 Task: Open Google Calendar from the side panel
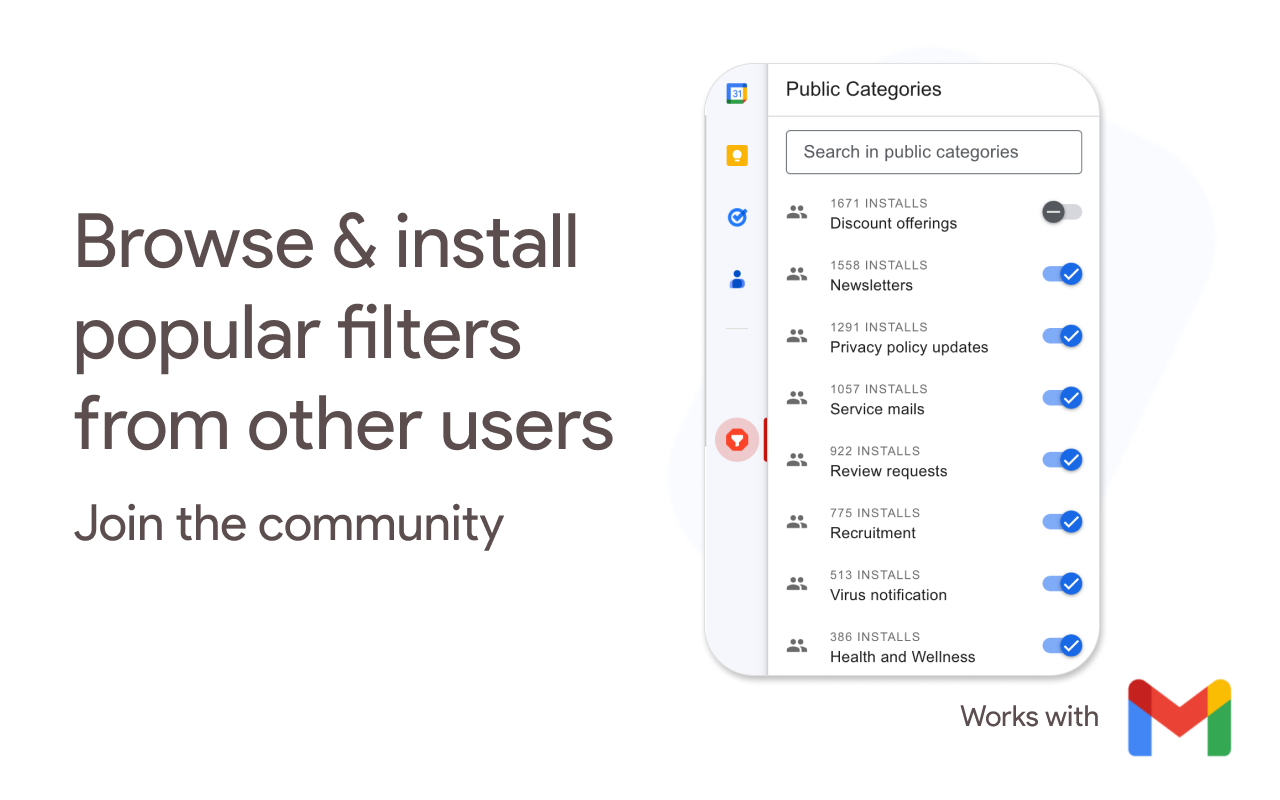[737, 94]
